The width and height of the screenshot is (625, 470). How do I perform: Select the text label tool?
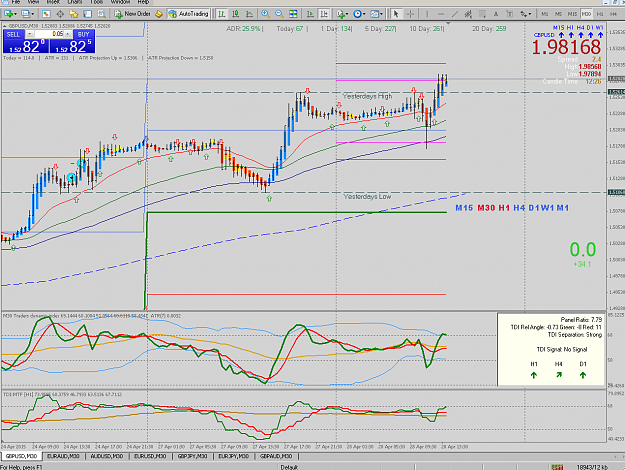click(x=509, y=14)
